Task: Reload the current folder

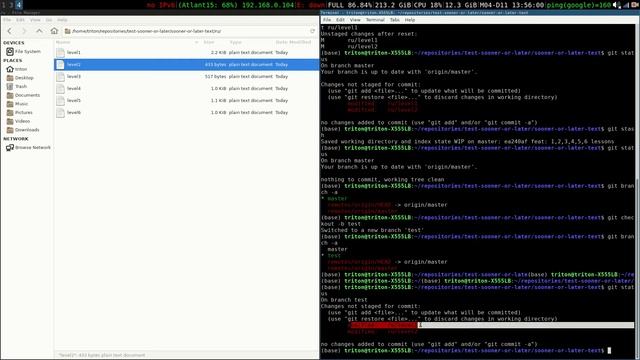Action: pos(312,31)
